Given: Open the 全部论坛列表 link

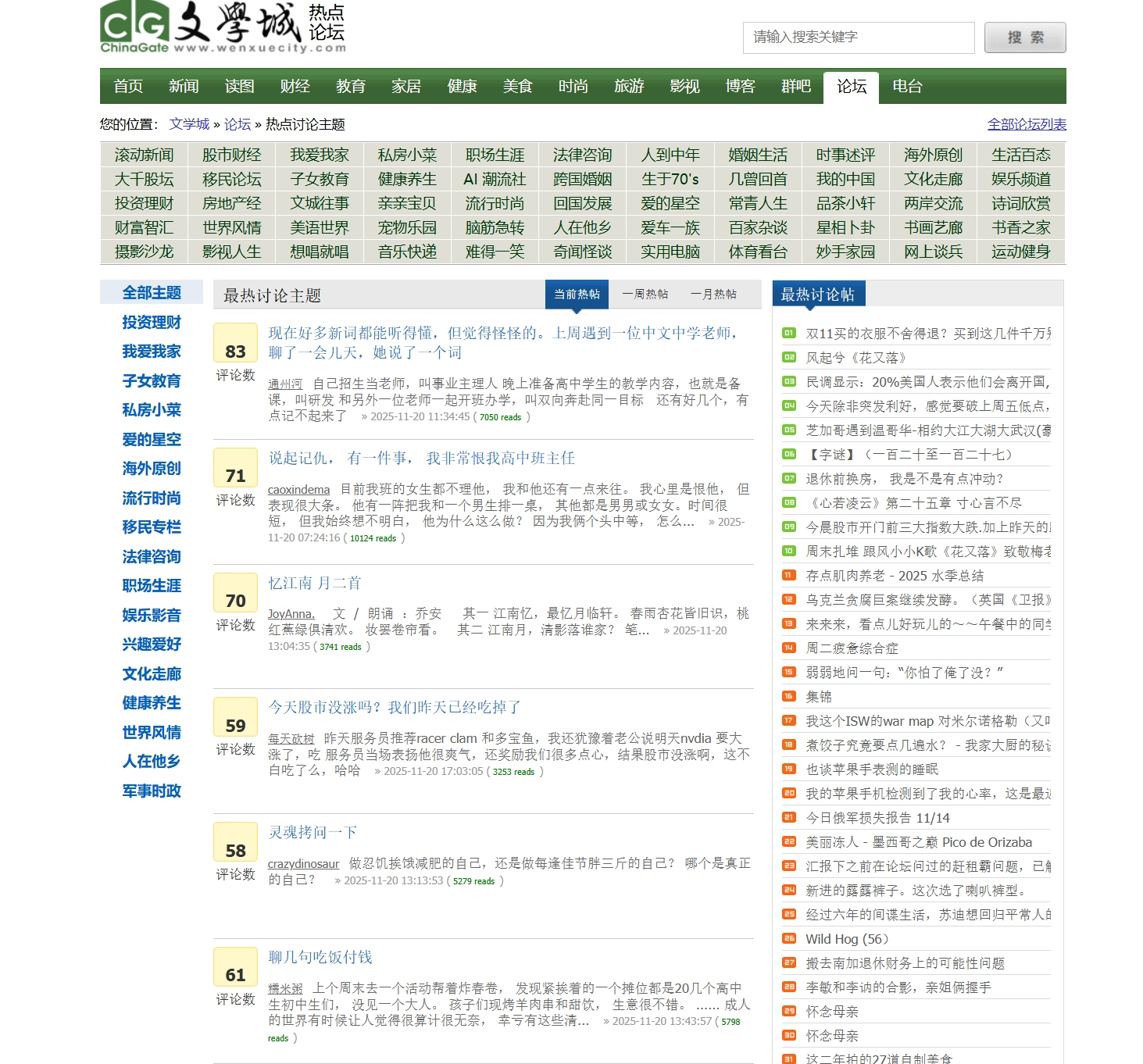Looking at the screenshot, I should click(x=1027, y=124).
